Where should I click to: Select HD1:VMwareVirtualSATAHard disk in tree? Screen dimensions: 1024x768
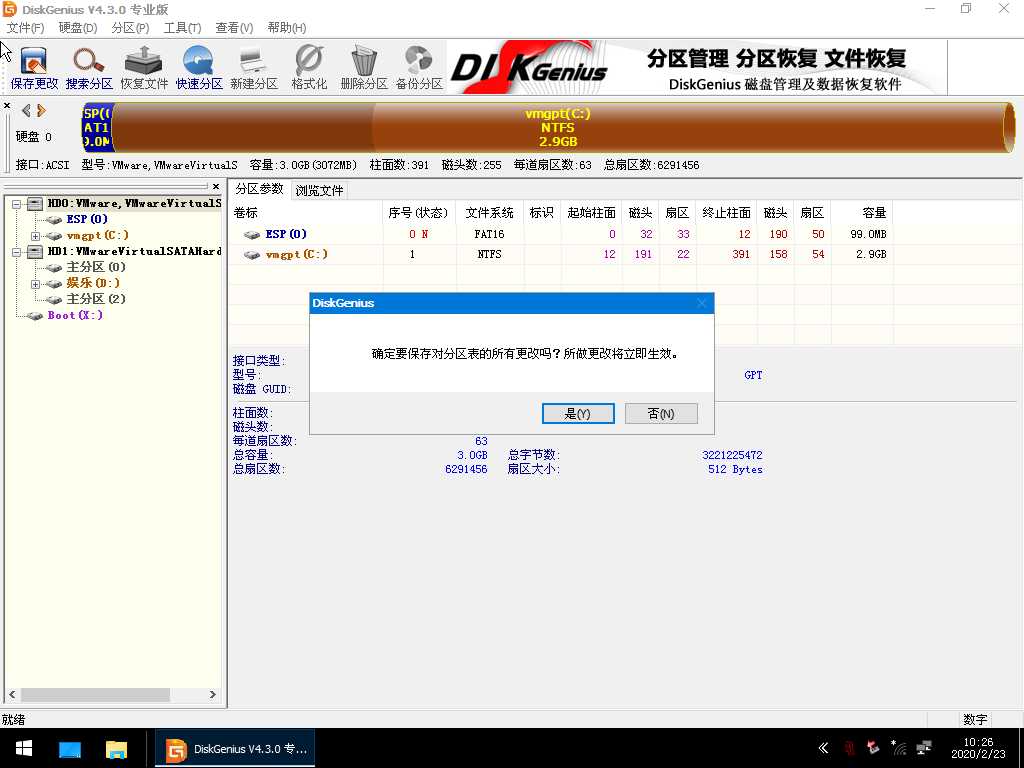coord(135,251)
